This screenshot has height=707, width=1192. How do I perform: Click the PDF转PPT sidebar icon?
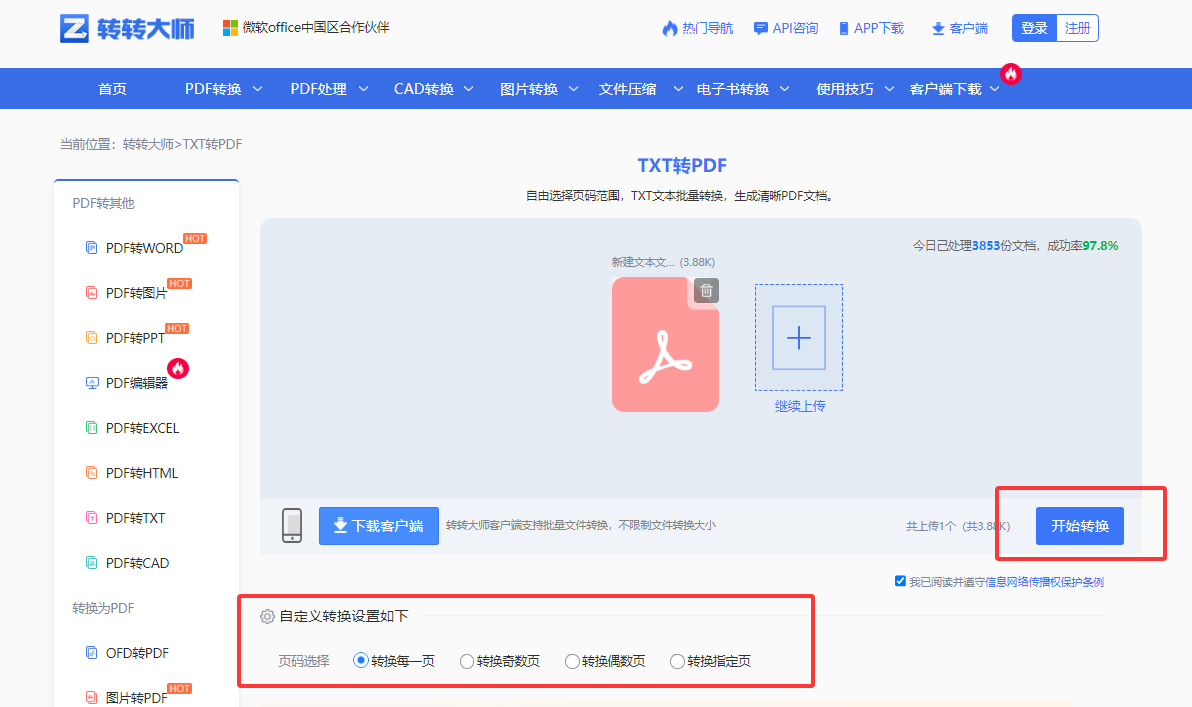91,338
